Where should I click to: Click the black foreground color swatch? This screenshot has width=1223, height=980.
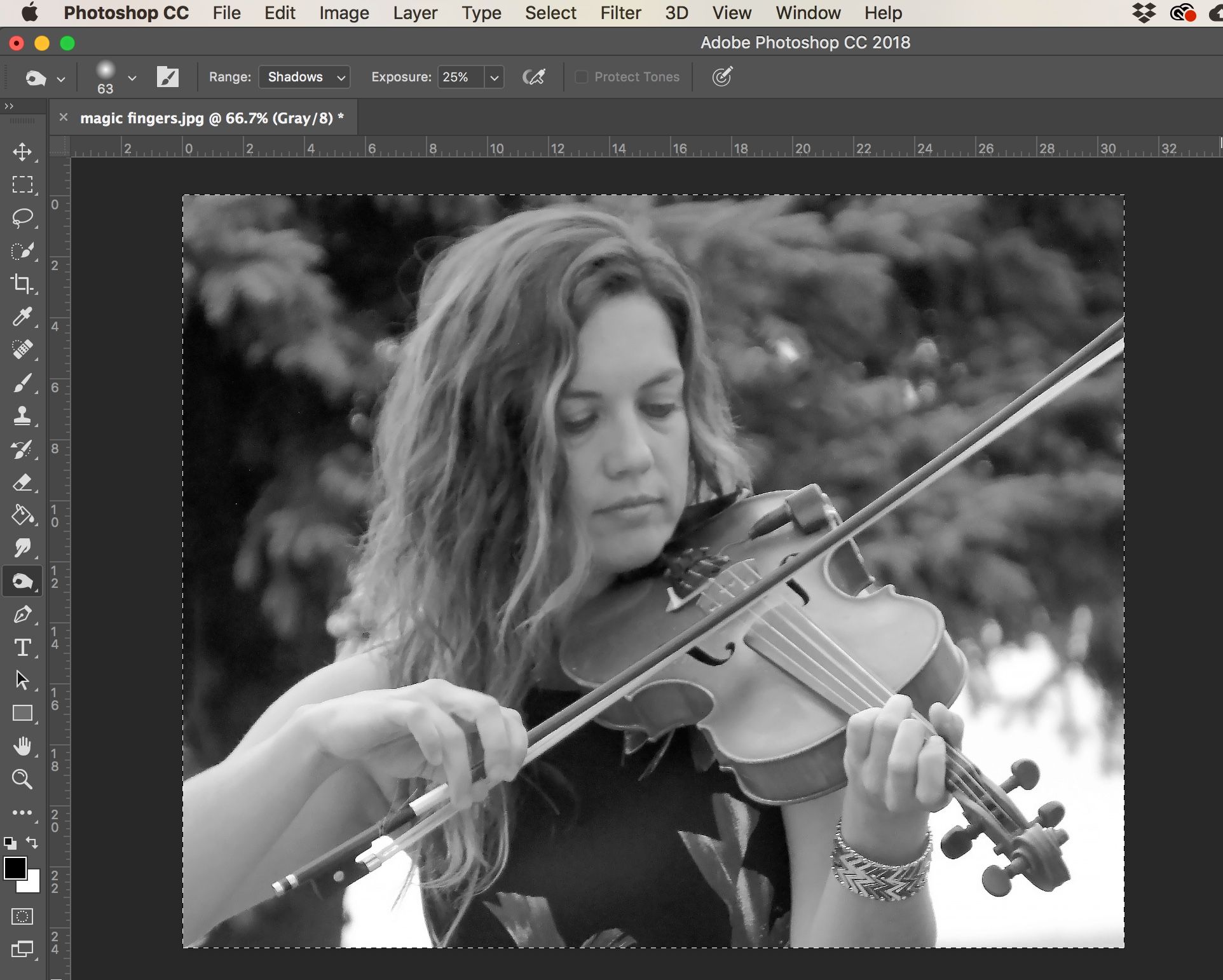click(x=15, y=868)
